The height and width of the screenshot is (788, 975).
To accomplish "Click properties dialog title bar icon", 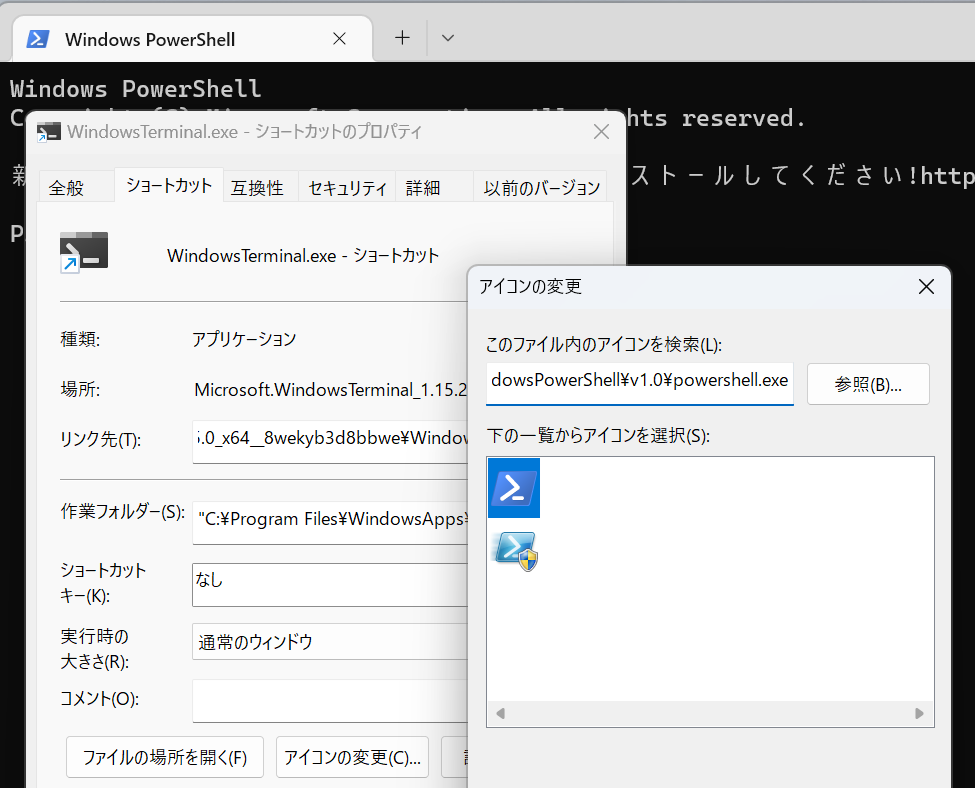I will [x=49, y=132].
